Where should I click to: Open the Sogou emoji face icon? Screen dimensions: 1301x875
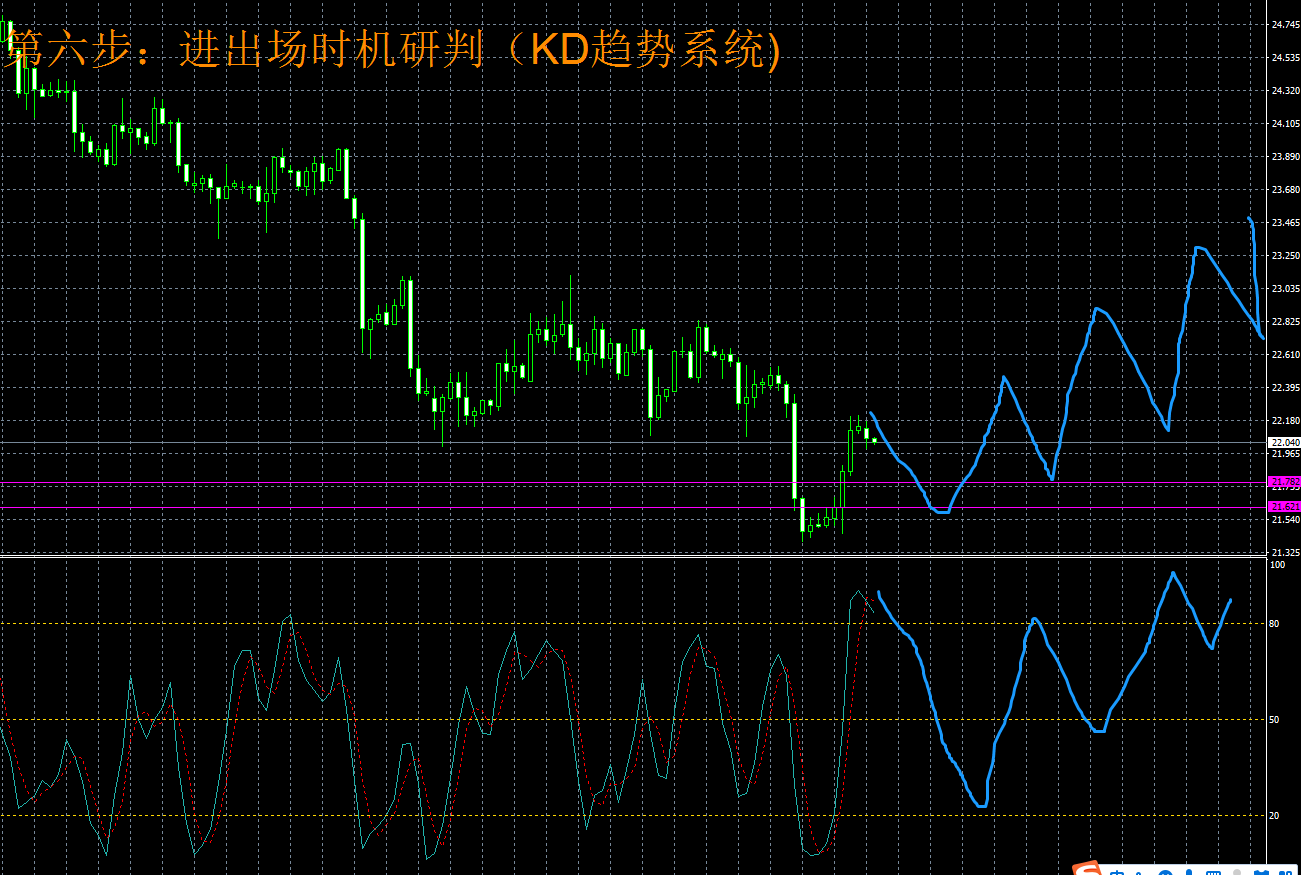click(1166, 872)
